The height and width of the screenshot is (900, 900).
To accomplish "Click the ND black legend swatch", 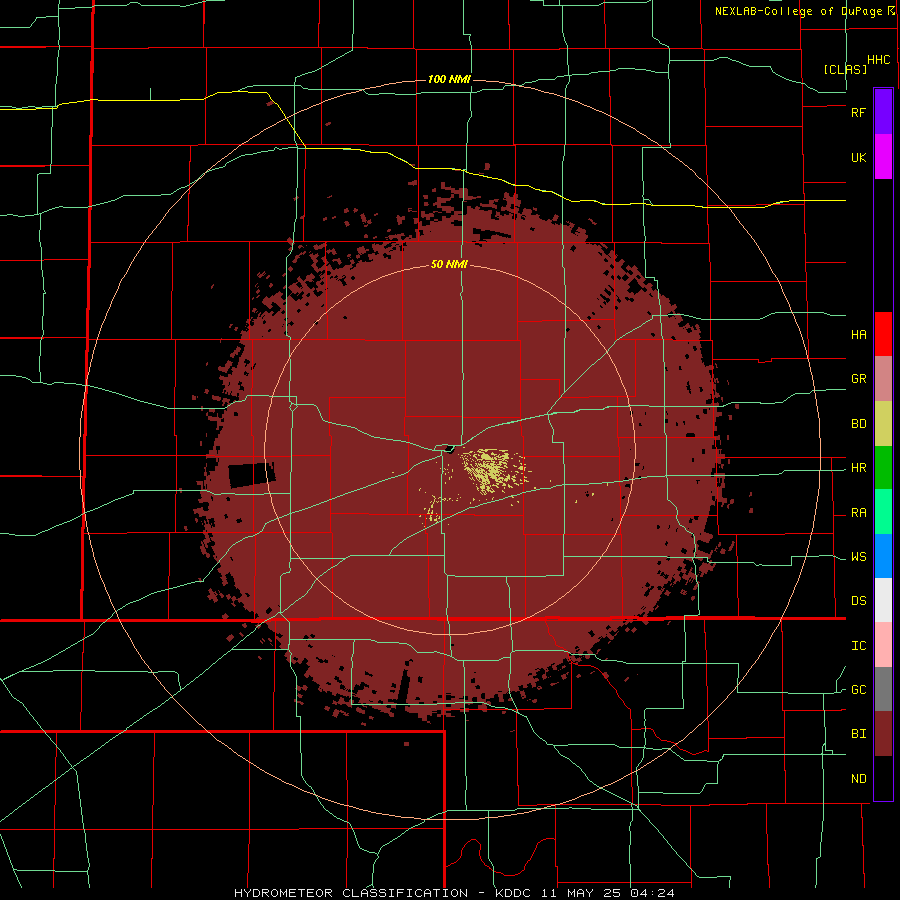I will [x=883, y=778].
